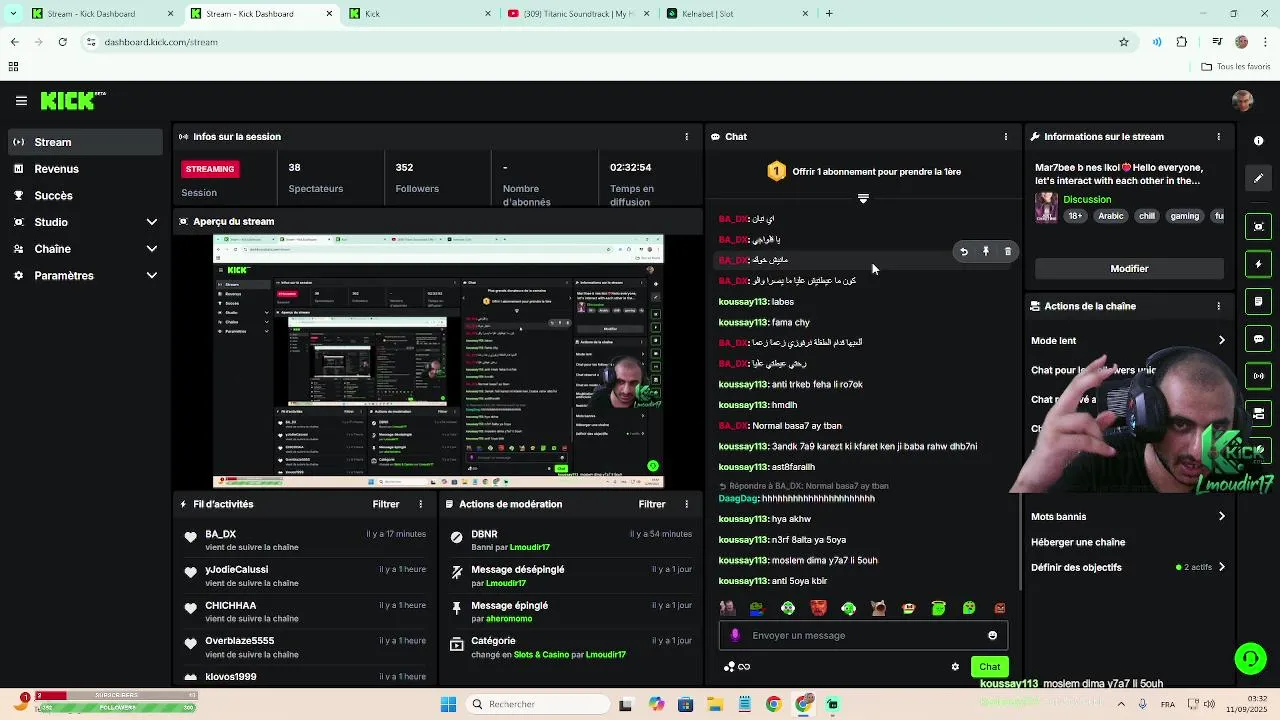Viewport: 1280px width, 720px height.
Task: Click the voice microphone icon in chat input
Action: [735, 636]
